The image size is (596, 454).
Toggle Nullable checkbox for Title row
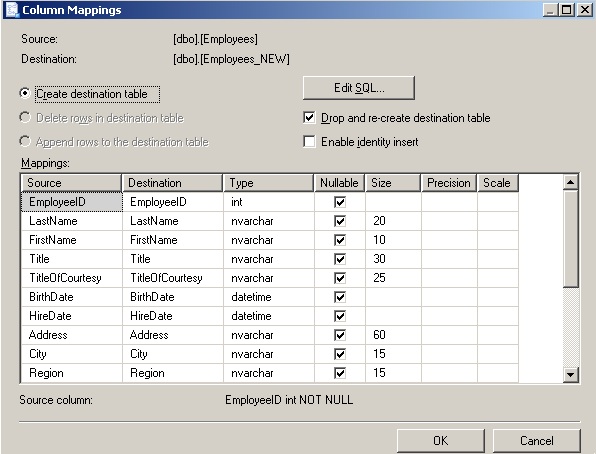[x=340, y=259]
